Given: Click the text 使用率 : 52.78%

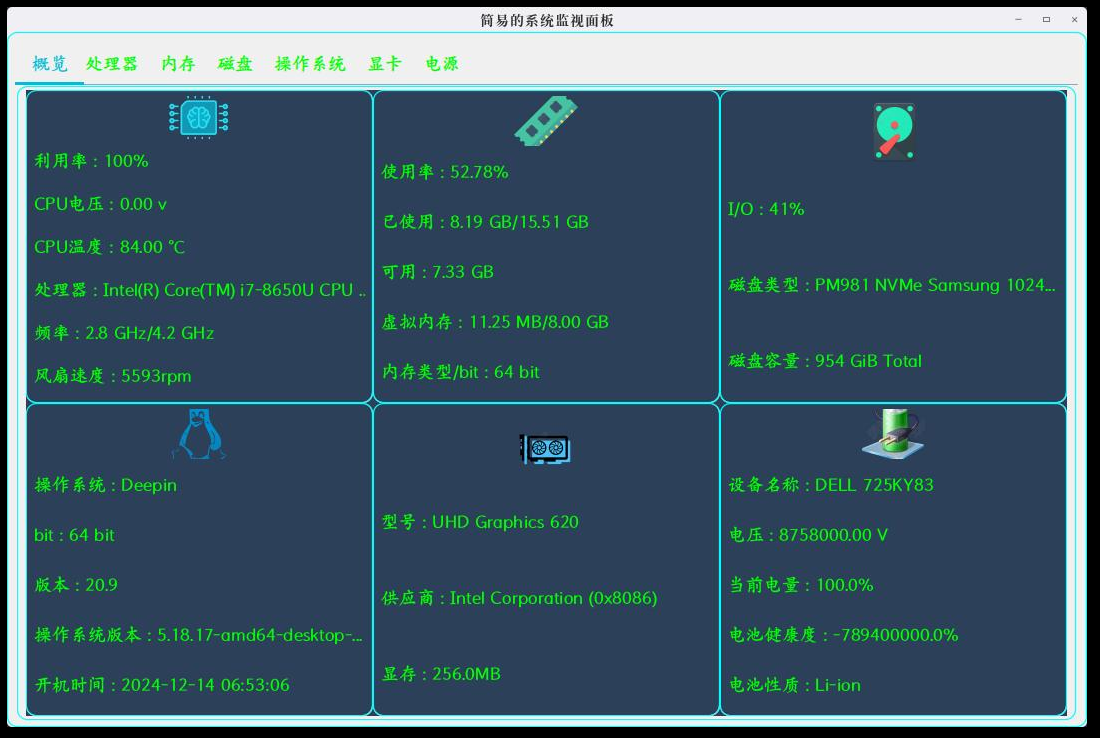Looking at the screenshot, I should (x=445, y=172).
